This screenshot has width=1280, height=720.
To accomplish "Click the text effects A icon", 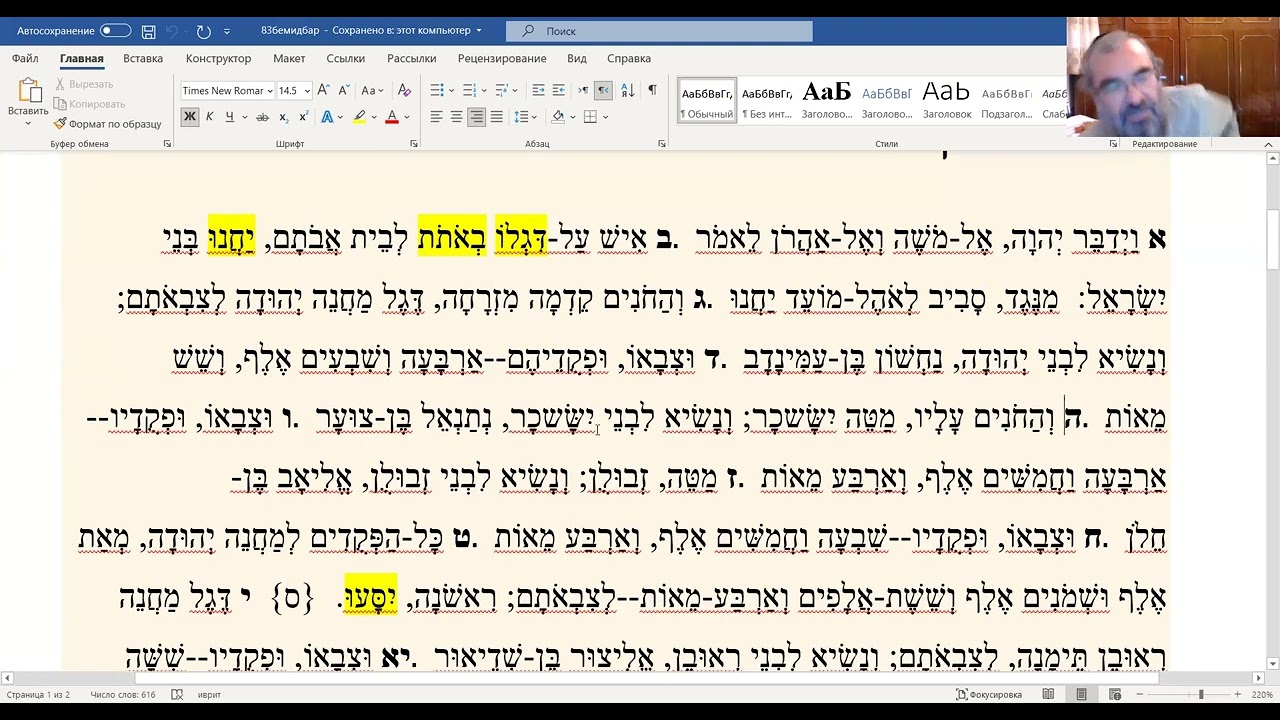I will pyautogui.click(x=327, y=117).
